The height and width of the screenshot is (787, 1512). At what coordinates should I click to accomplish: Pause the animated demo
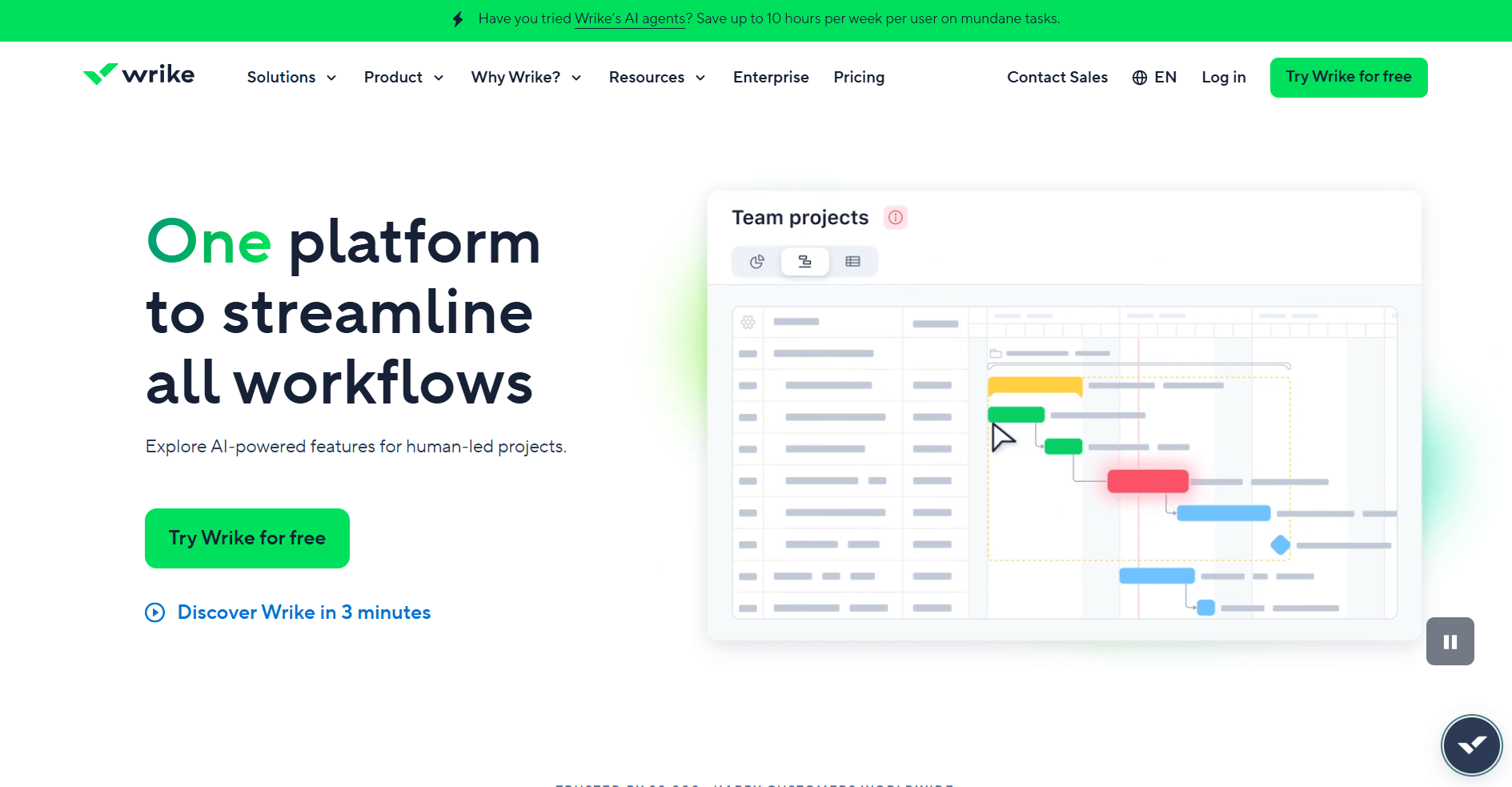tap(1450, 641)
